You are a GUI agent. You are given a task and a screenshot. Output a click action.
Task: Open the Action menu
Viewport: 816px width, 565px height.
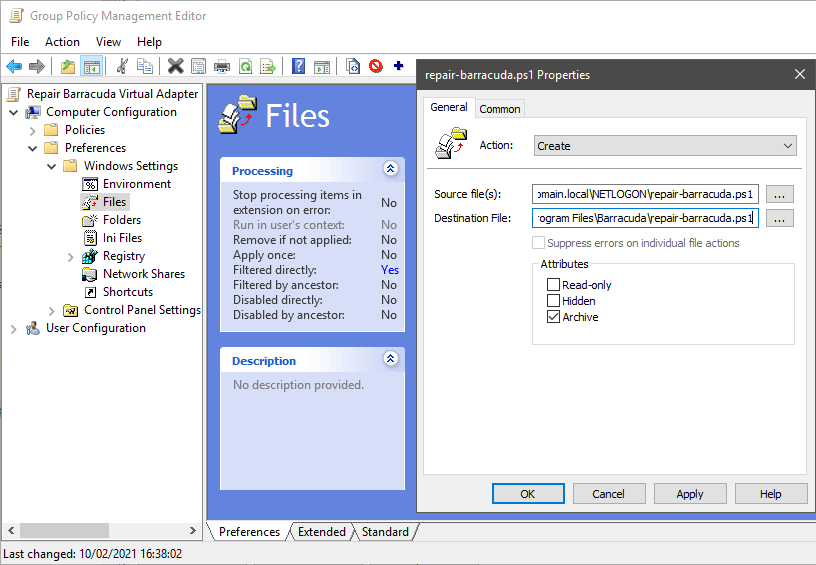[62, 42]
